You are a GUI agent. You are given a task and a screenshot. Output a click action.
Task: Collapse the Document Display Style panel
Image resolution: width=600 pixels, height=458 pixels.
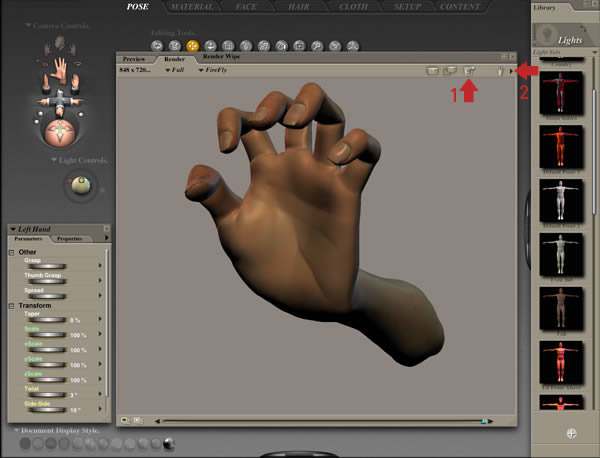point(16,430)
